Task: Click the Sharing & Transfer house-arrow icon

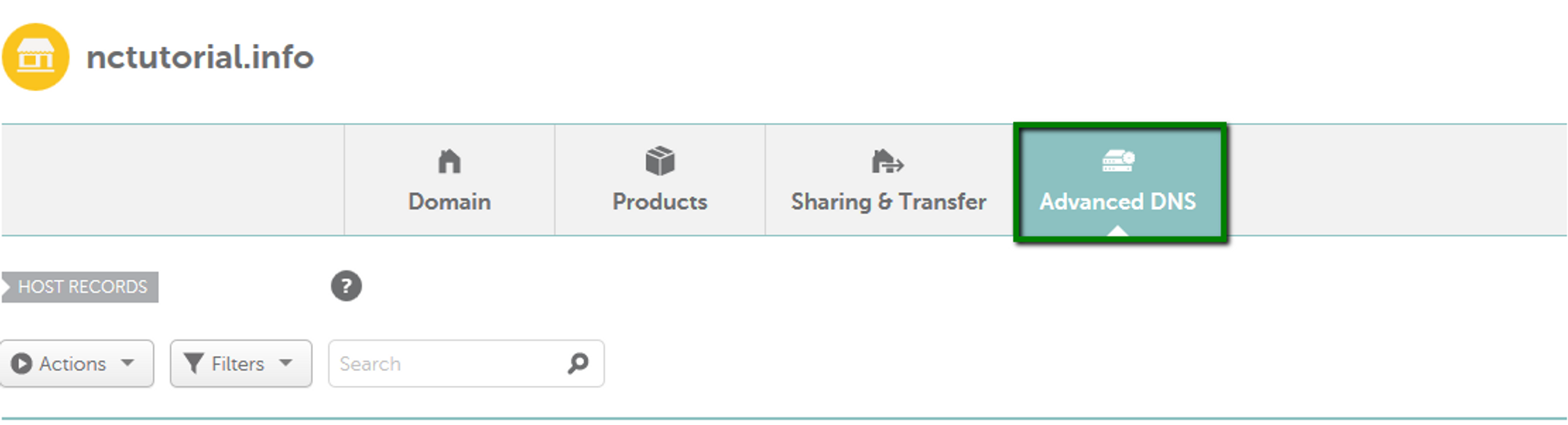Action: click(887, 162)
